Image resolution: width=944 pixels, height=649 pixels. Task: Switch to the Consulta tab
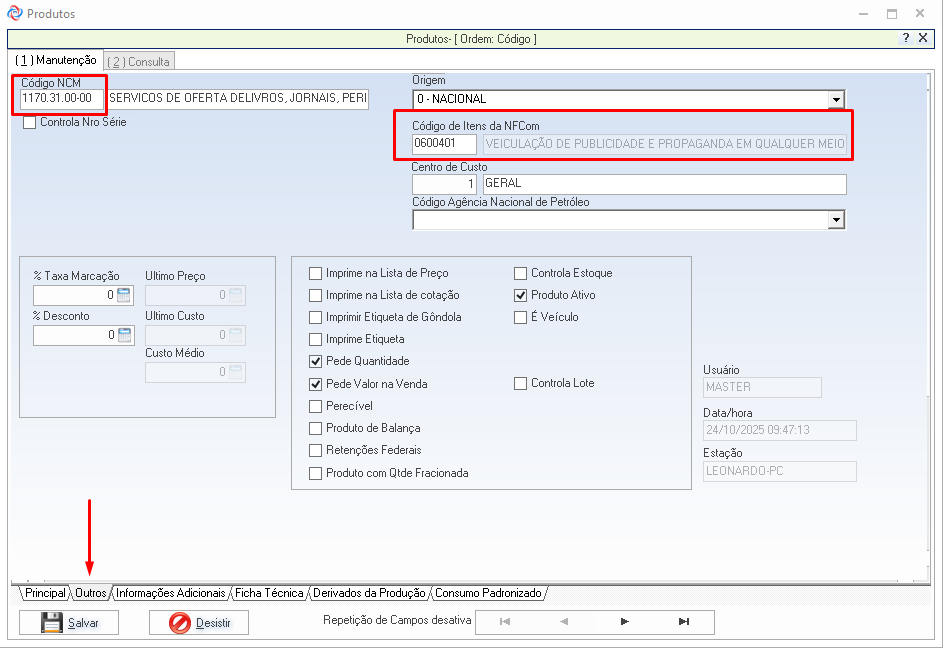coord(139,61)
